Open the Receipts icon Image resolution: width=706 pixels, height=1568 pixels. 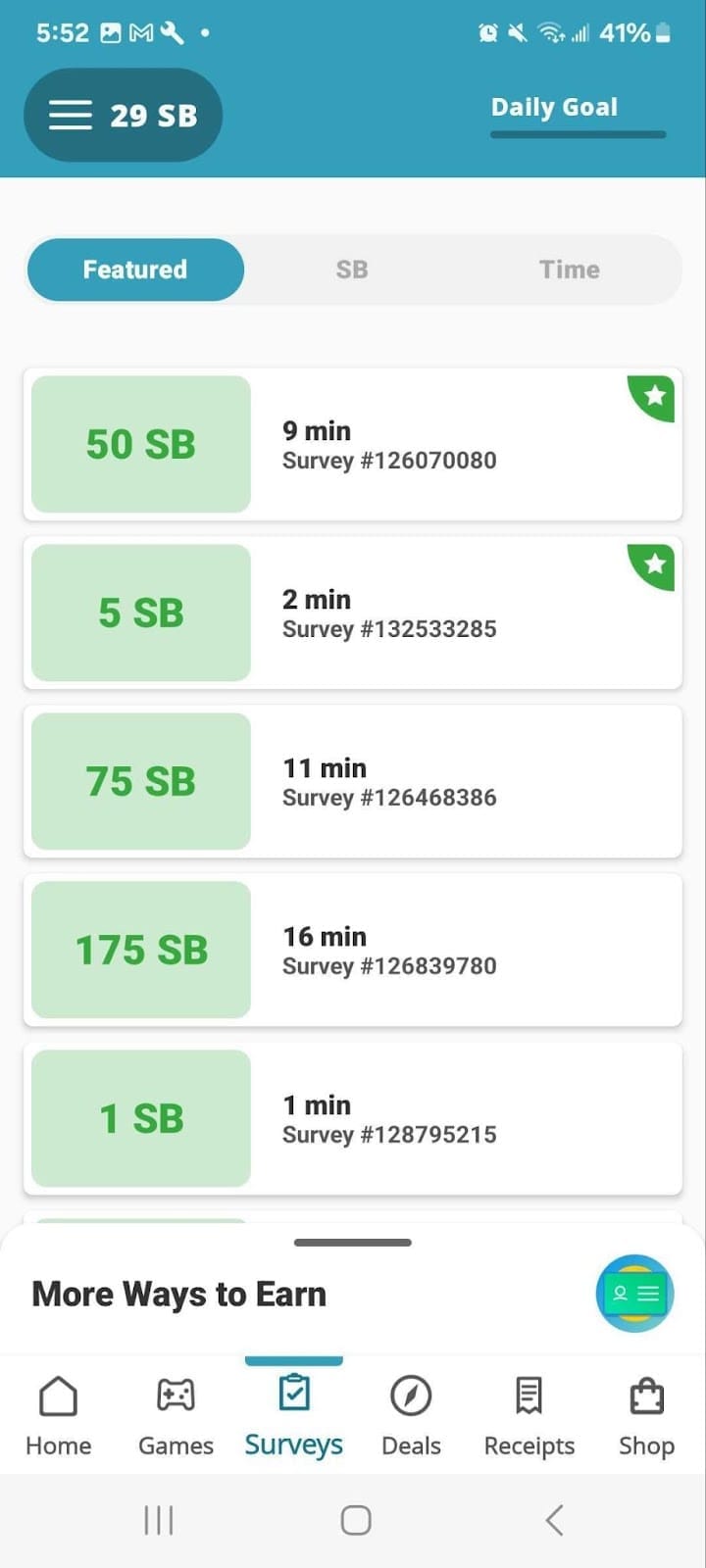tap(529, 1396)
